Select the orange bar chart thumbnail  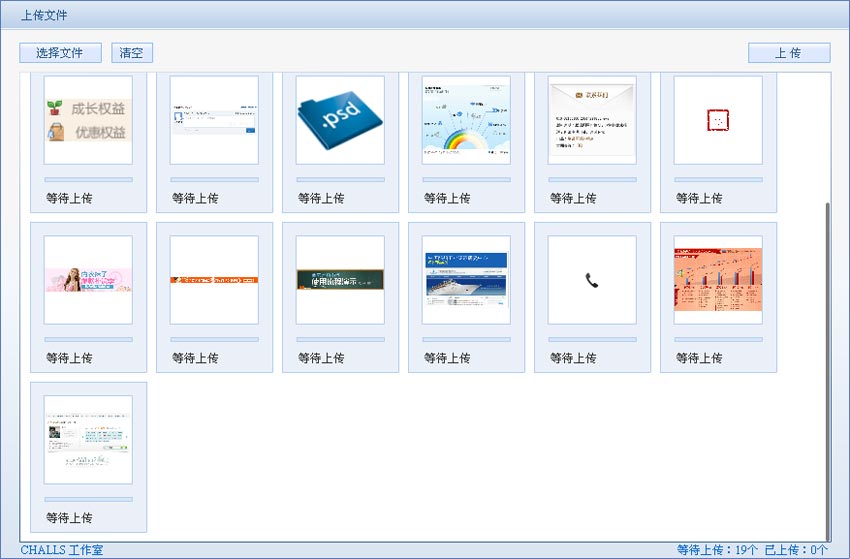point(718,280)
